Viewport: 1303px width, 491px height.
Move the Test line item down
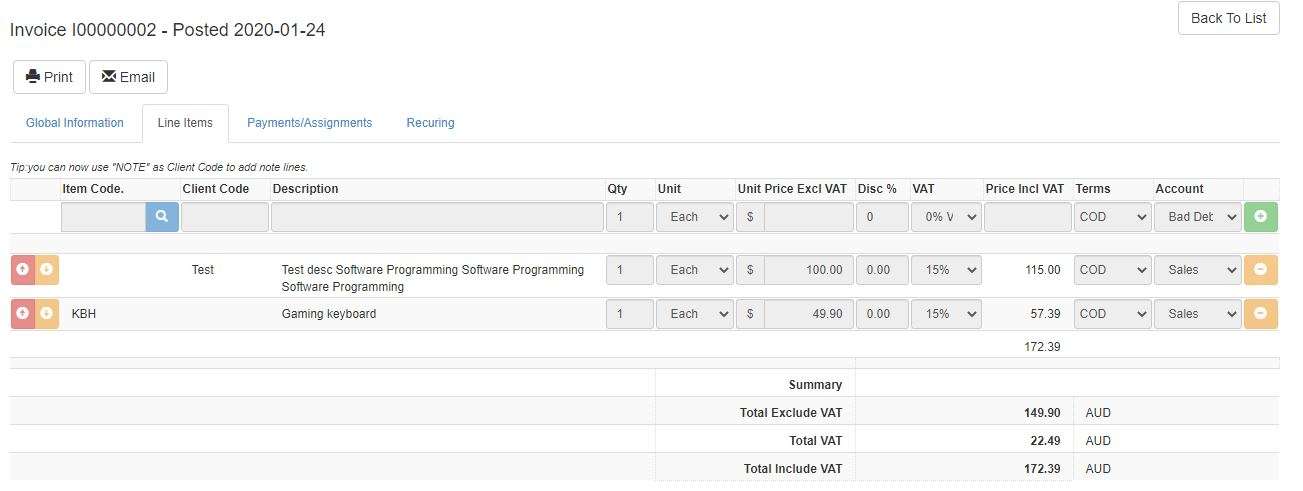point(46,270)
